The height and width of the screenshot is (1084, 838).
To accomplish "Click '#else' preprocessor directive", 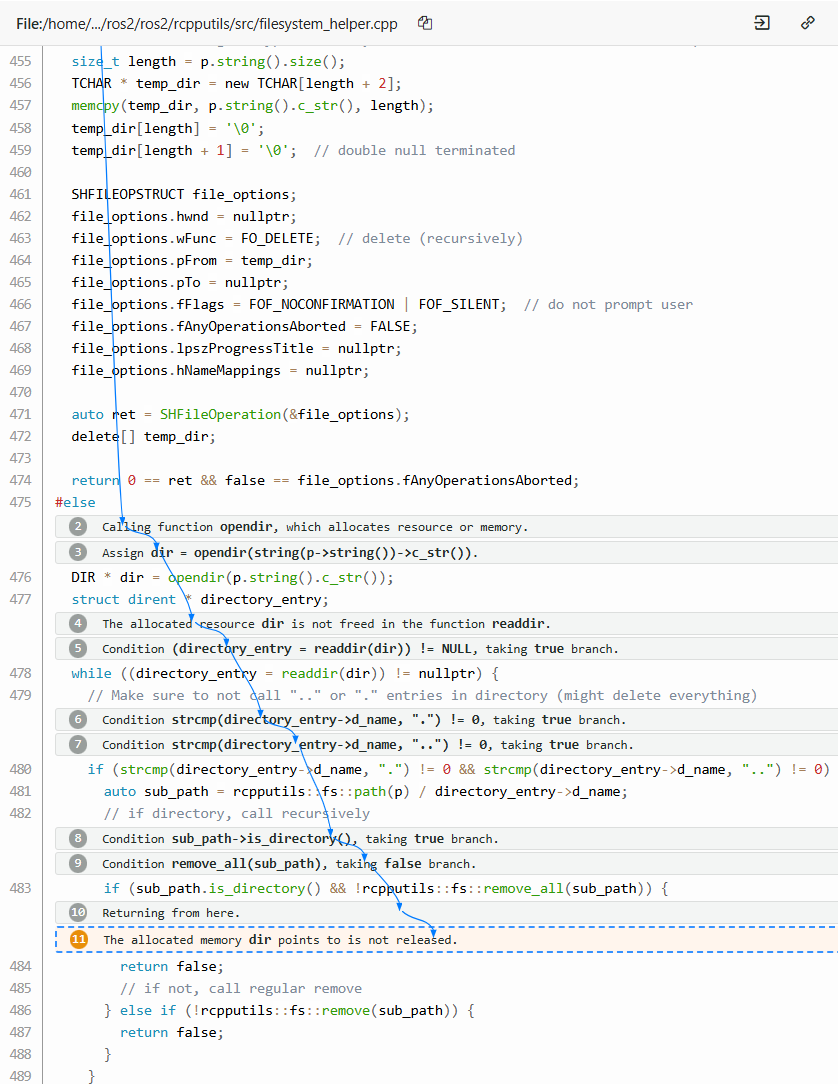I will [75, 503].
